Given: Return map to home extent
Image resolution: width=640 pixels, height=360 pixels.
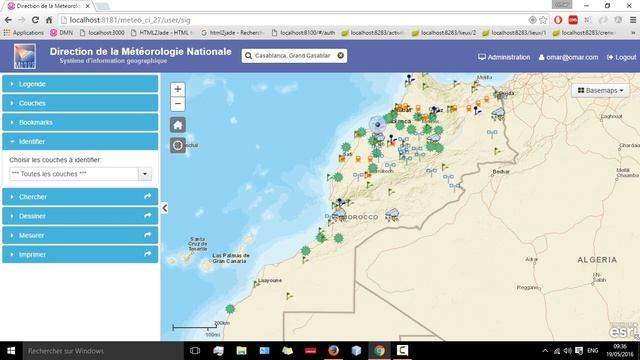Looking at the screenshot, I should click(178, 125).
